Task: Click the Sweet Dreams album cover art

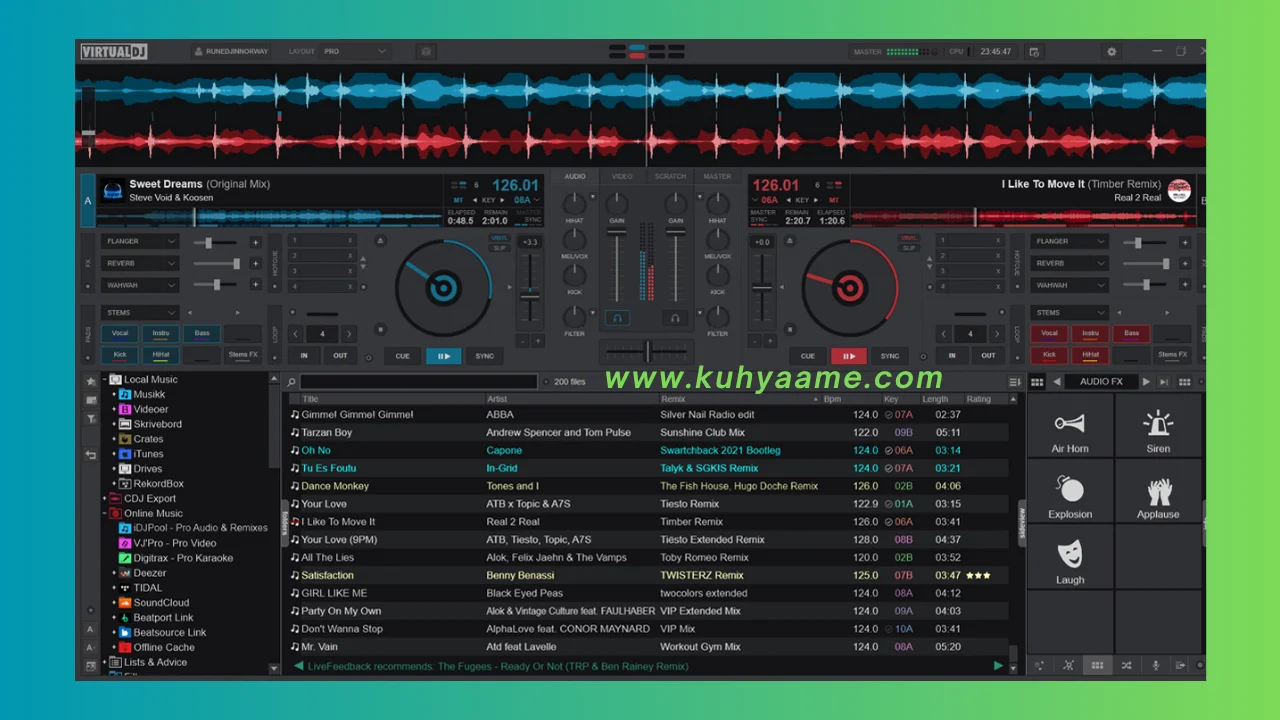Action: click(x=113, y=190)
